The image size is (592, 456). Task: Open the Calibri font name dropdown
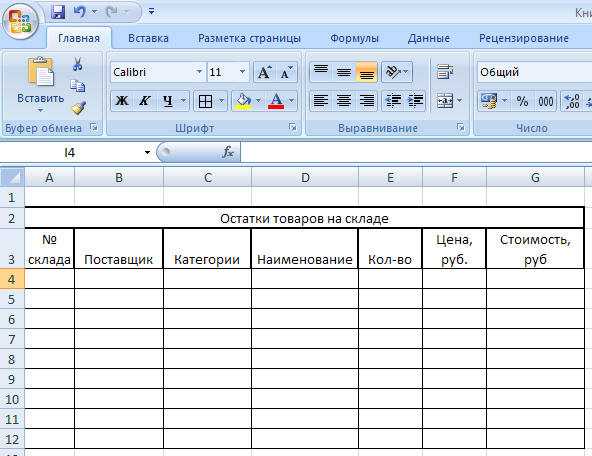click(199, 72)
